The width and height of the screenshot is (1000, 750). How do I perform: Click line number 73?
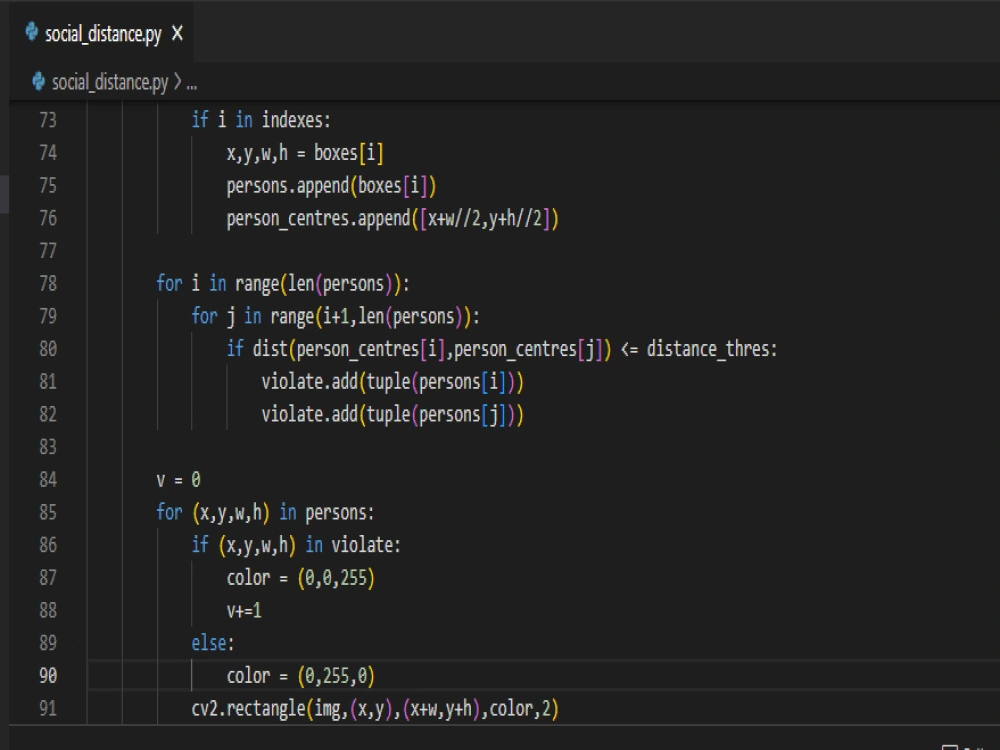pyautogui.click(x=46, y=120)
